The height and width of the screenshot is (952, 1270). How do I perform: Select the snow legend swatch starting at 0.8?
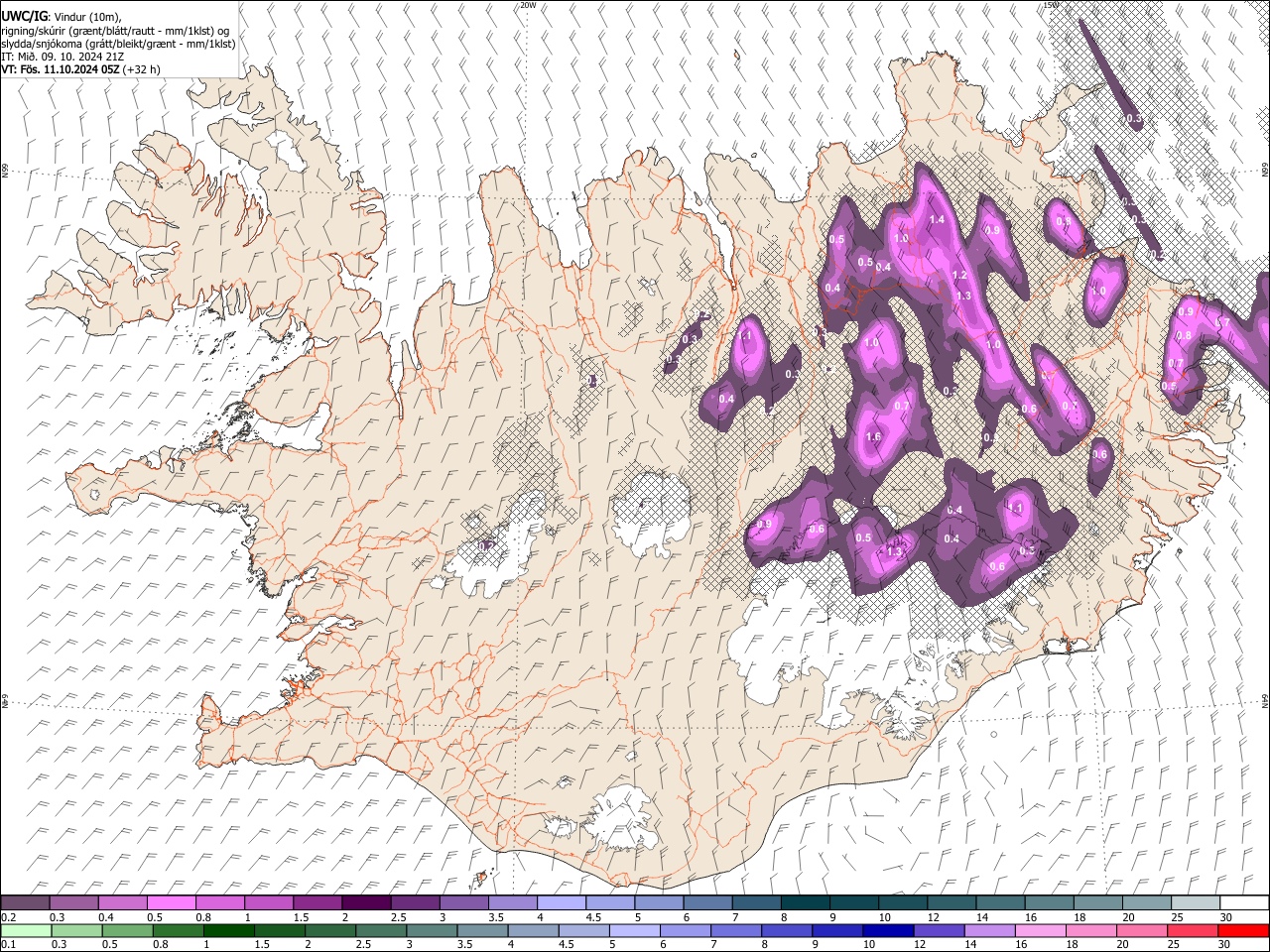[x=220, y=903]
